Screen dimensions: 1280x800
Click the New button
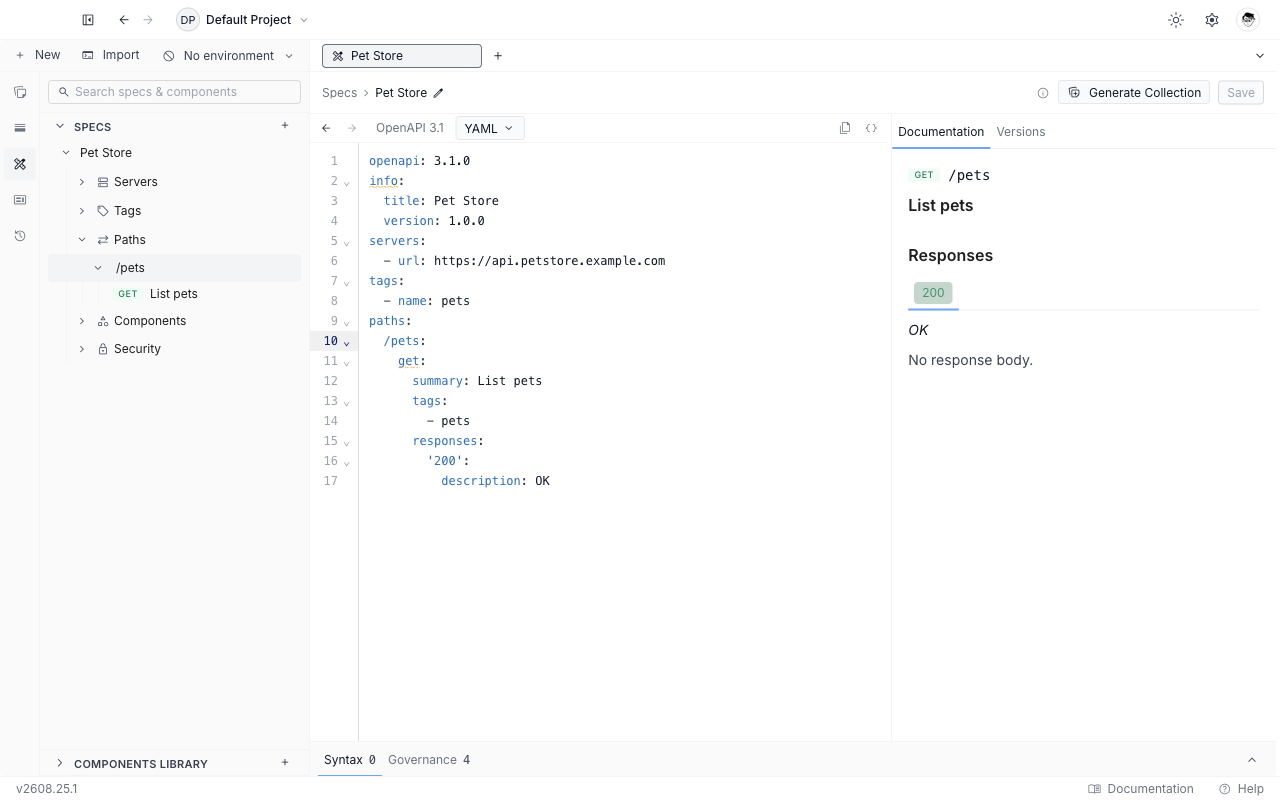37,56
